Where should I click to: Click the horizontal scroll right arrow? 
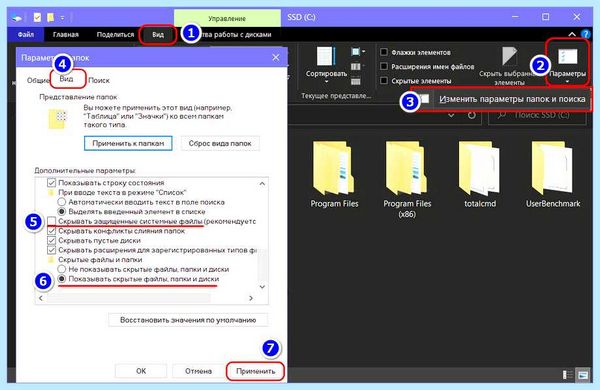click(251, 298)
